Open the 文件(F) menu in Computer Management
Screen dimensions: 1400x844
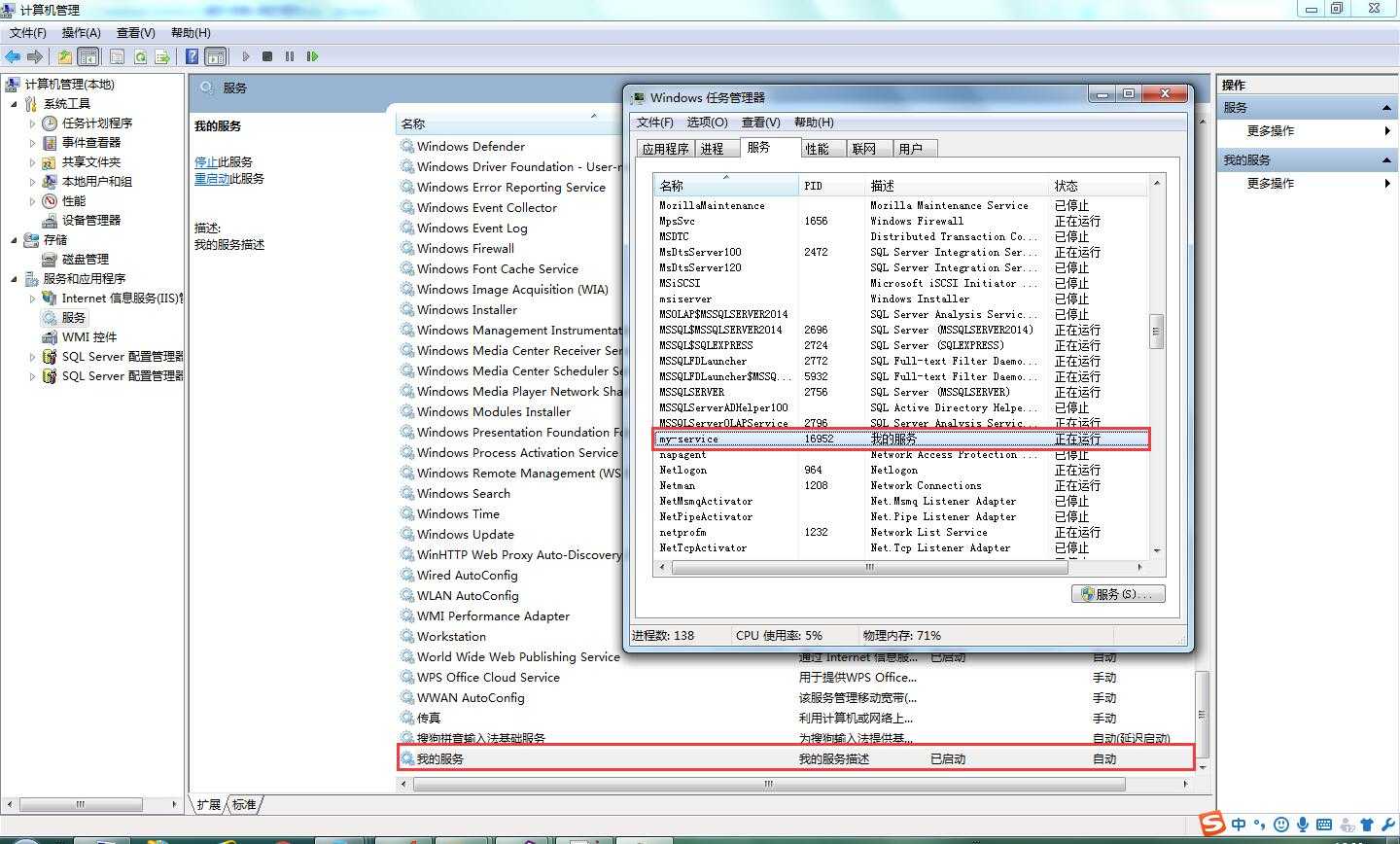coord(28,32)
